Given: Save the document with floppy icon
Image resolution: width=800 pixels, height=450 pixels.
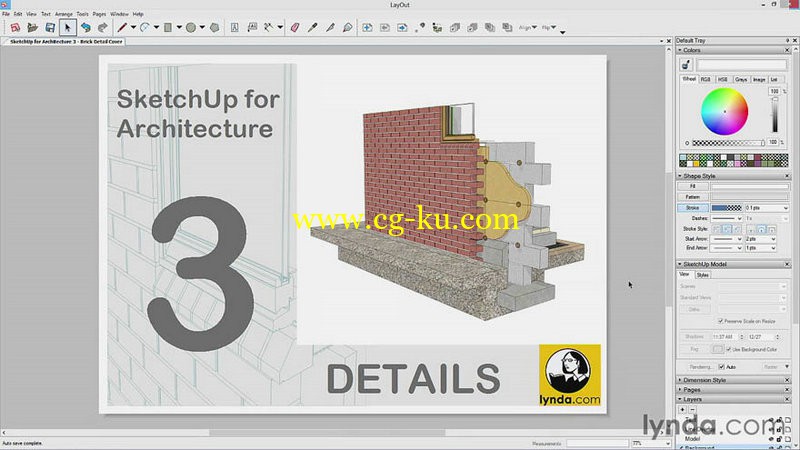Looking at the screenshot, I should click(x=50, y=28).
